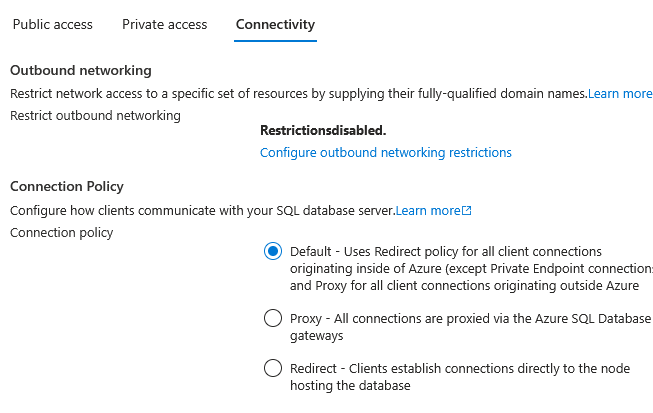Screen dimensions: 653x413
Task: Select the Default connection policy radio circle
Action: coord(272,252)
